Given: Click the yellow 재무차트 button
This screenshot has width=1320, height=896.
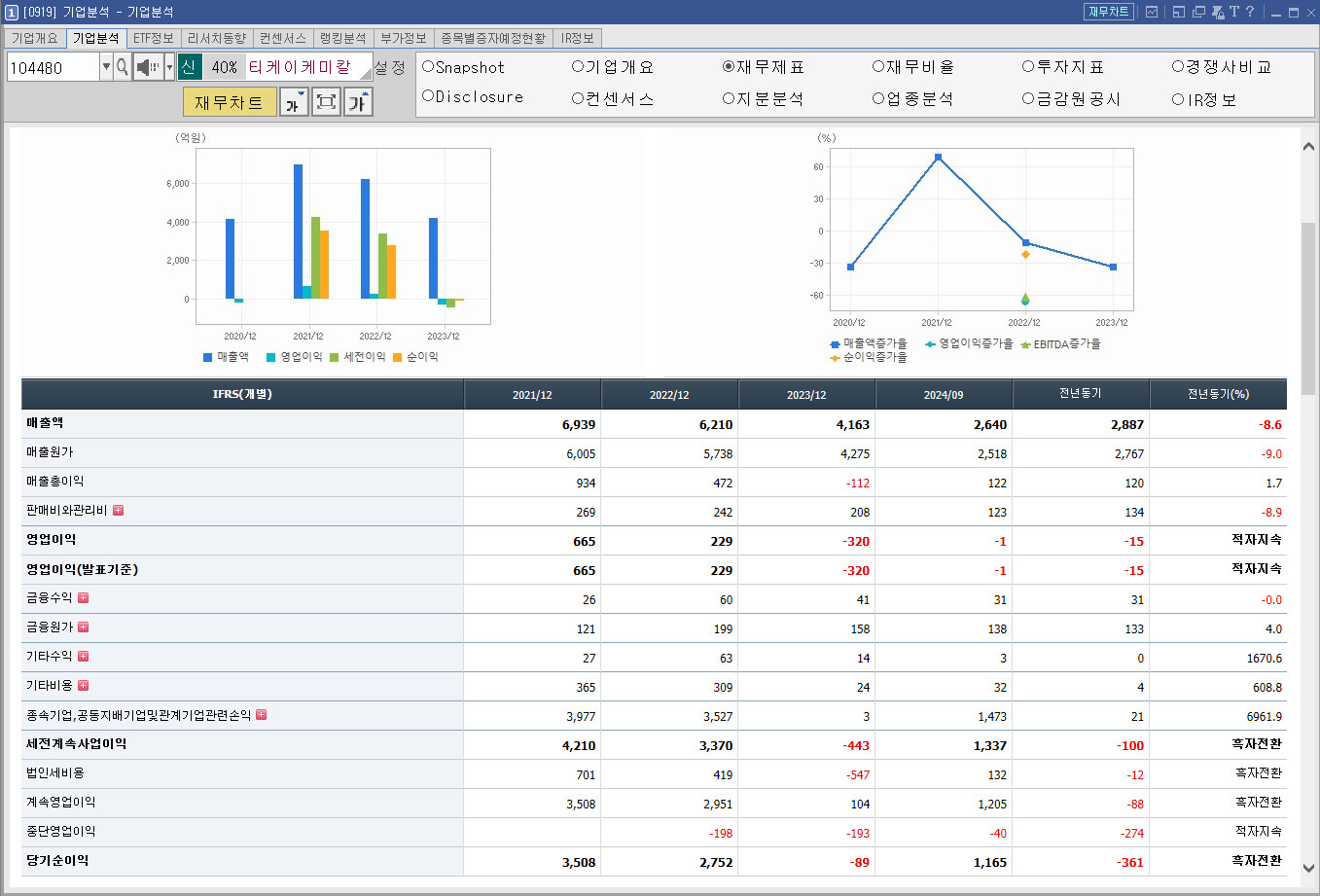Looking at the screenshot, I should coord(230,101).
